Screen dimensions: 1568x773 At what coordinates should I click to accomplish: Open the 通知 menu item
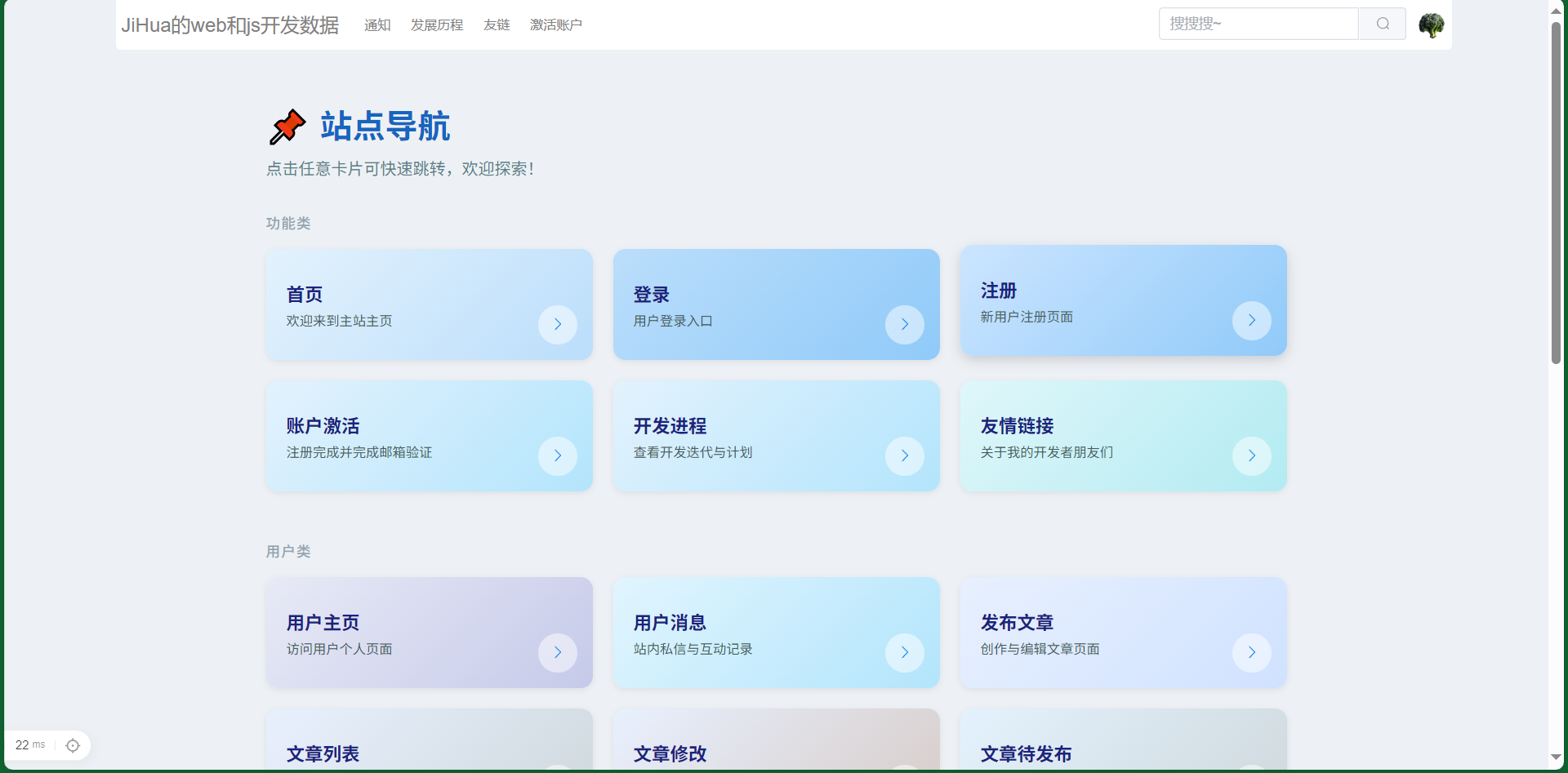[377, 24]
